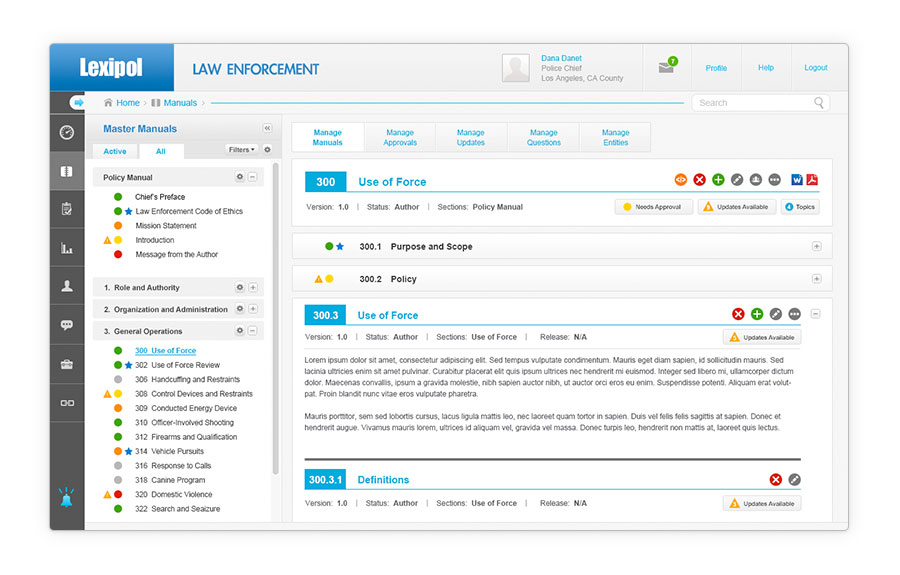Edit section 300.3.1 Definitions
This screenshot has width=900, height=575.
coord(794,480)
